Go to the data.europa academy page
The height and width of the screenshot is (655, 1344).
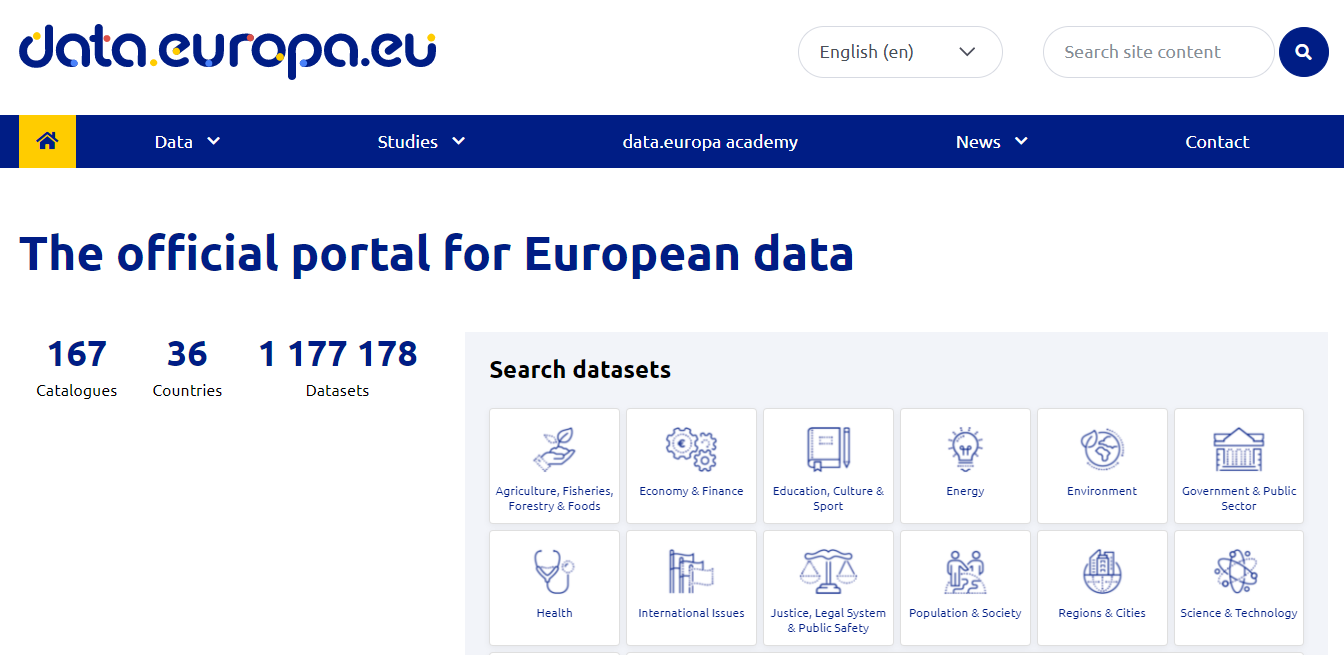point(710,141)
